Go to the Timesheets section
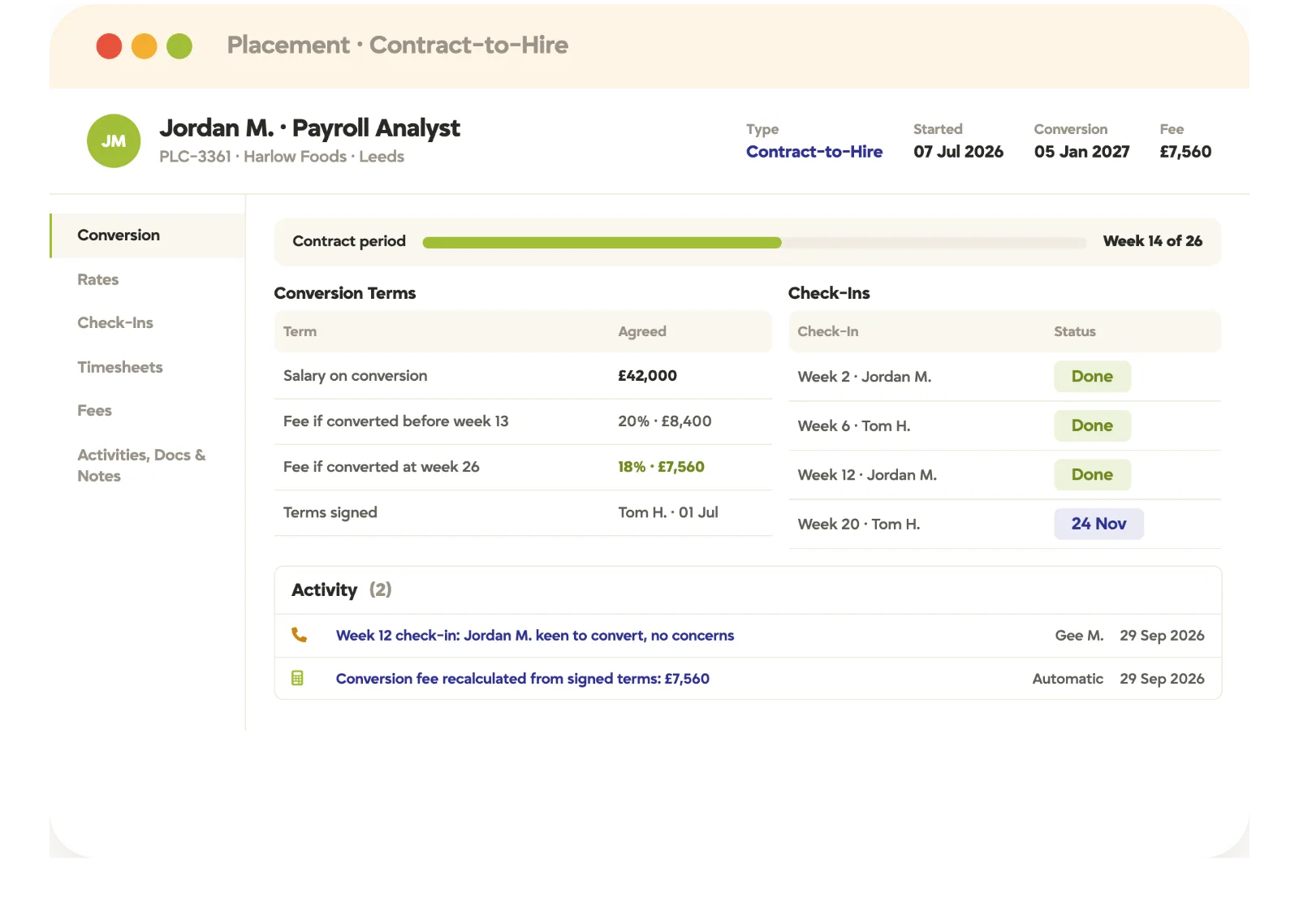Image resolution: width=1299 pixels, height=924 pixels. [120, 367]
